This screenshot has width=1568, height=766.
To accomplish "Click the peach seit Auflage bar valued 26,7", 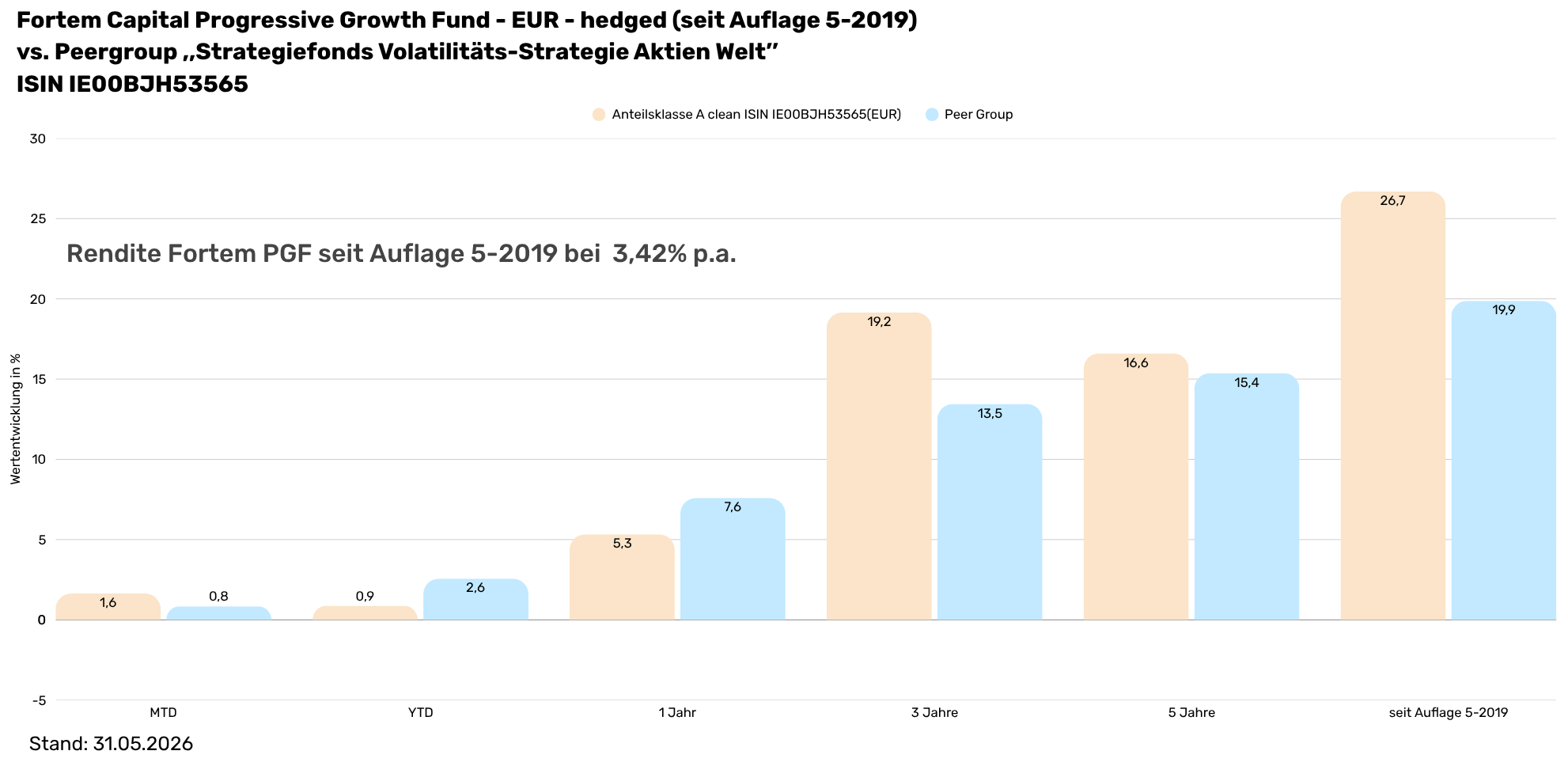I will [1393, 406].
